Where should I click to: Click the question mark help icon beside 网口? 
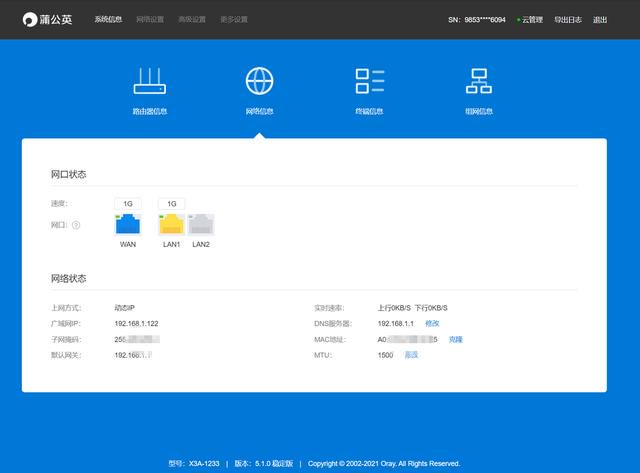click(76, 225)
